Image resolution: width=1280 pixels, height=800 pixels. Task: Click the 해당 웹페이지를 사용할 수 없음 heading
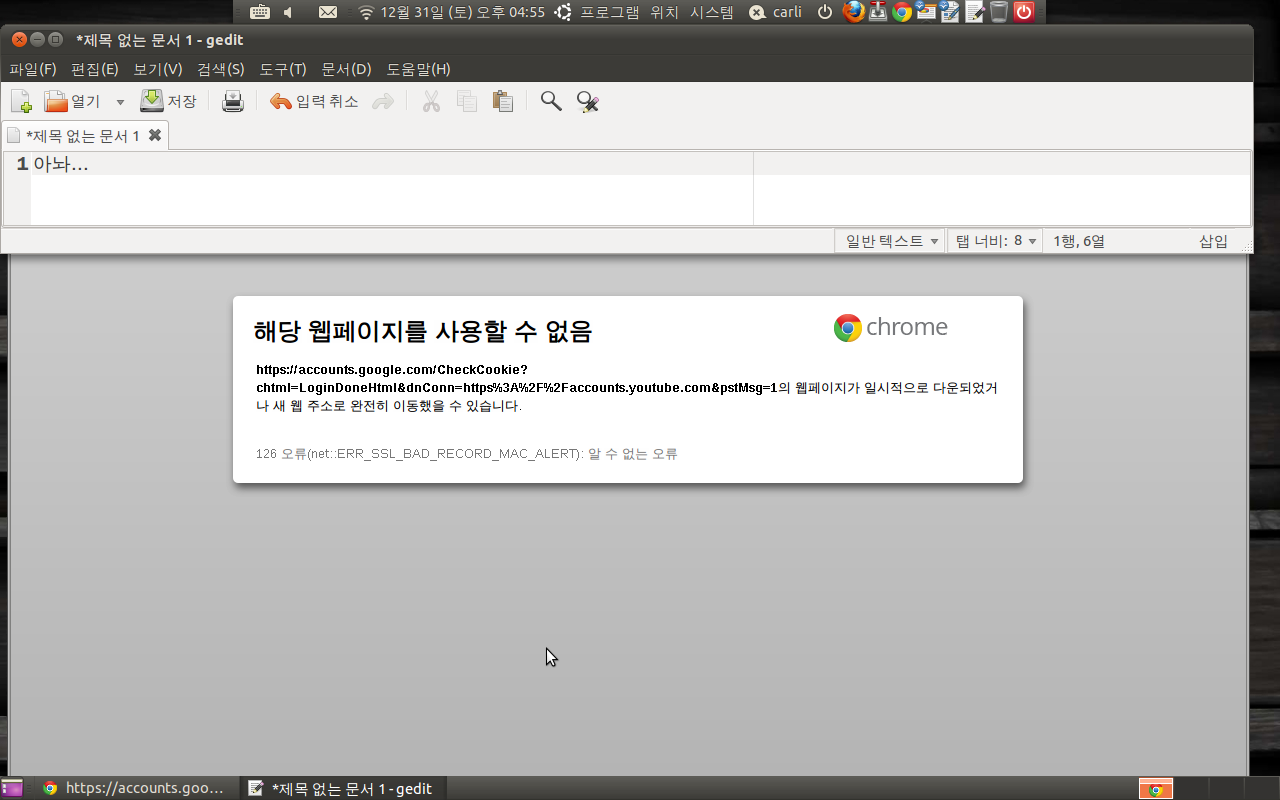423,331
